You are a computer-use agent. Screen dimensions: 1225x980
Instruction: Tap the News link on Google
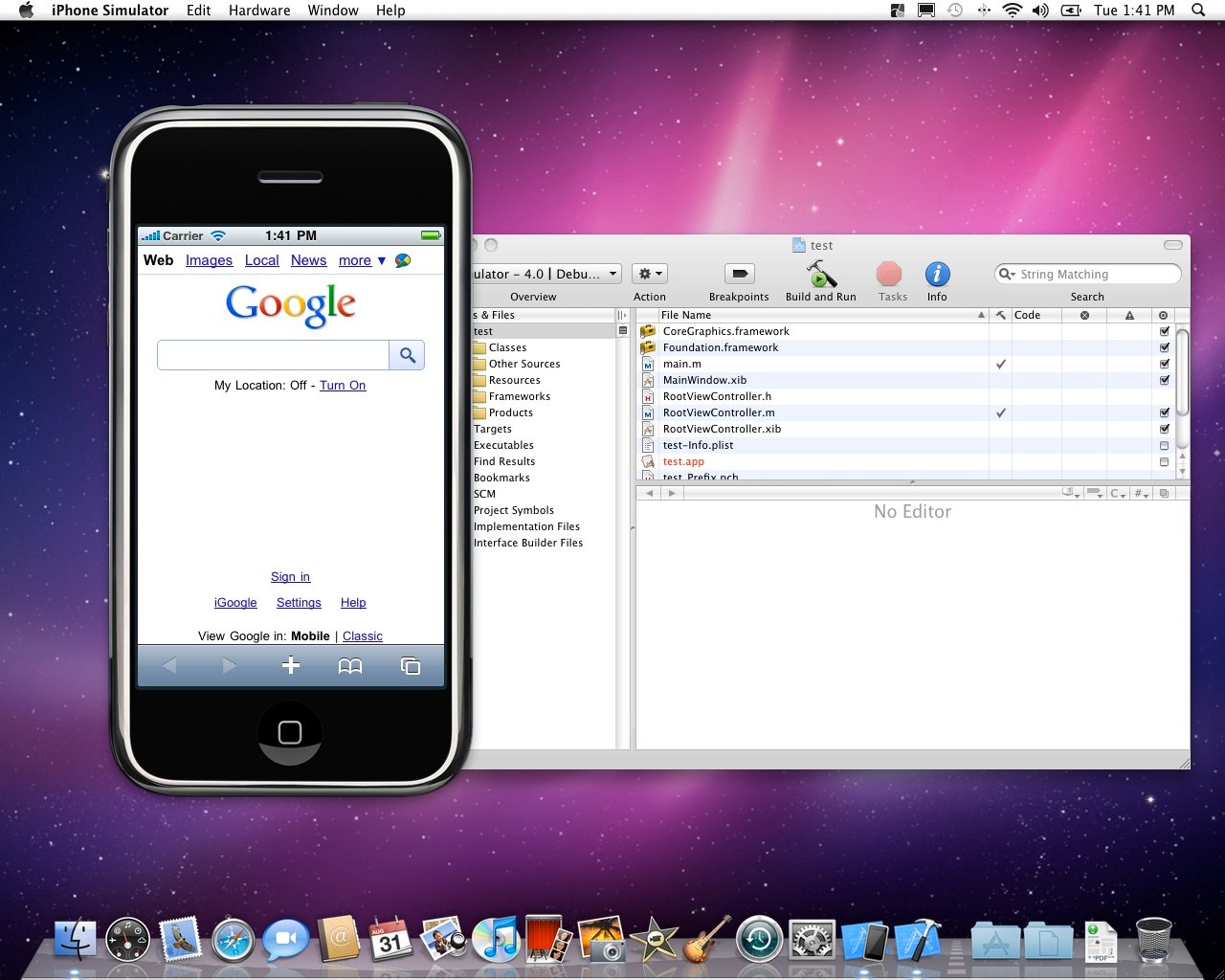click(308, 260)
